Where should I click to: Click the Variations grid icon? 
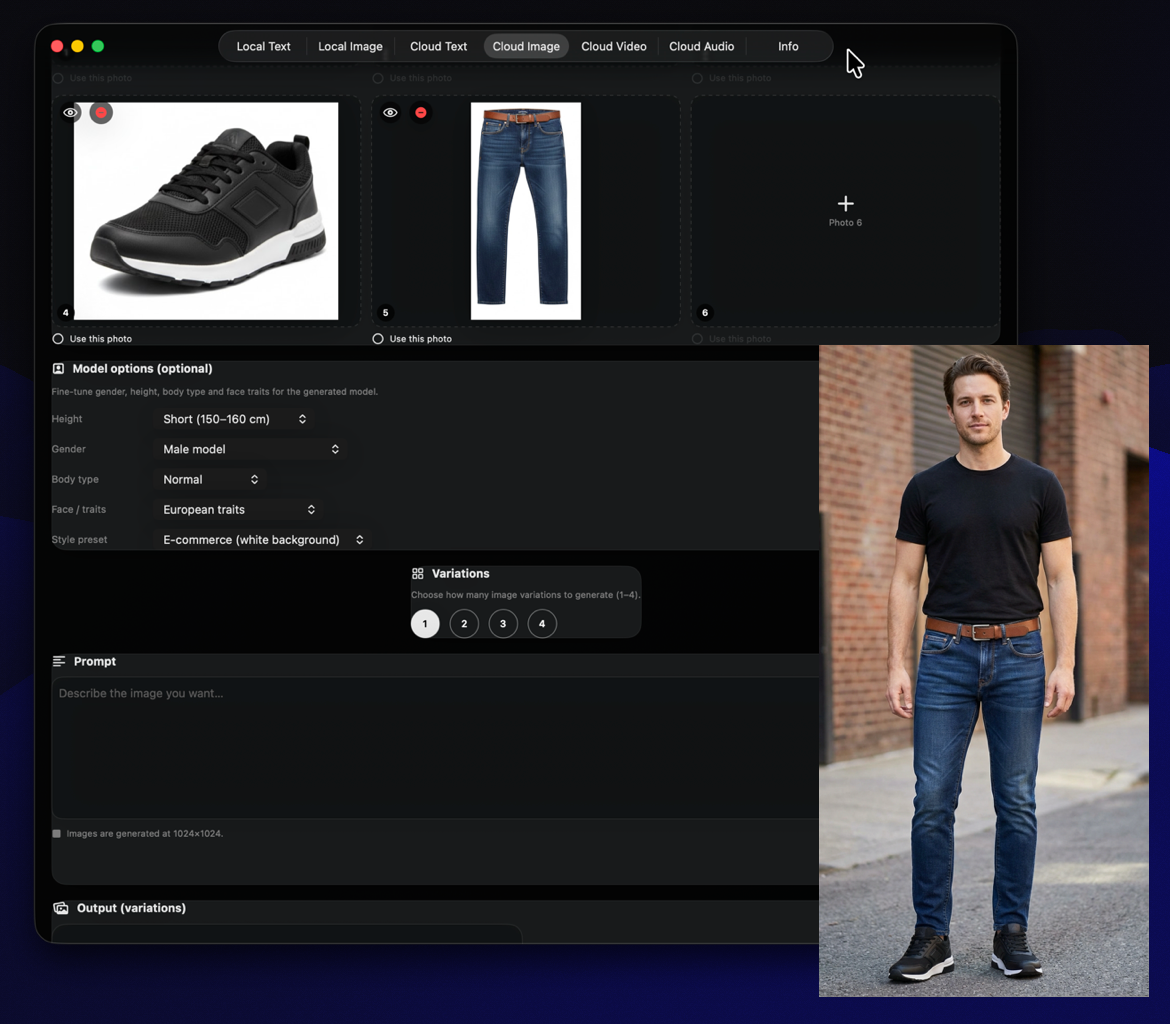[418, 574]
